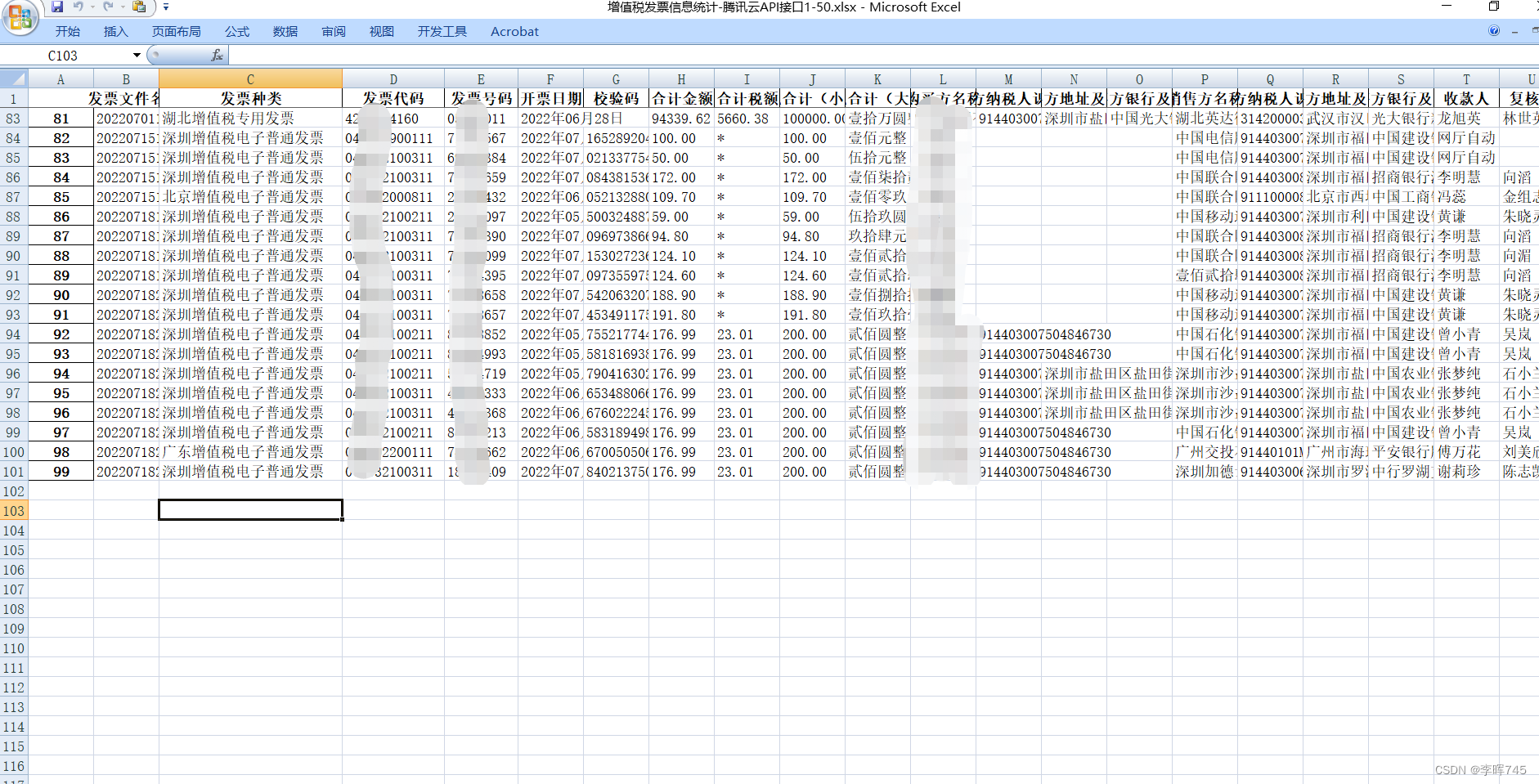The height and width of the screenshot is (784, 1539).
Task: Click bank cell 中行罗湖
Action: (x=1401, y=472)
